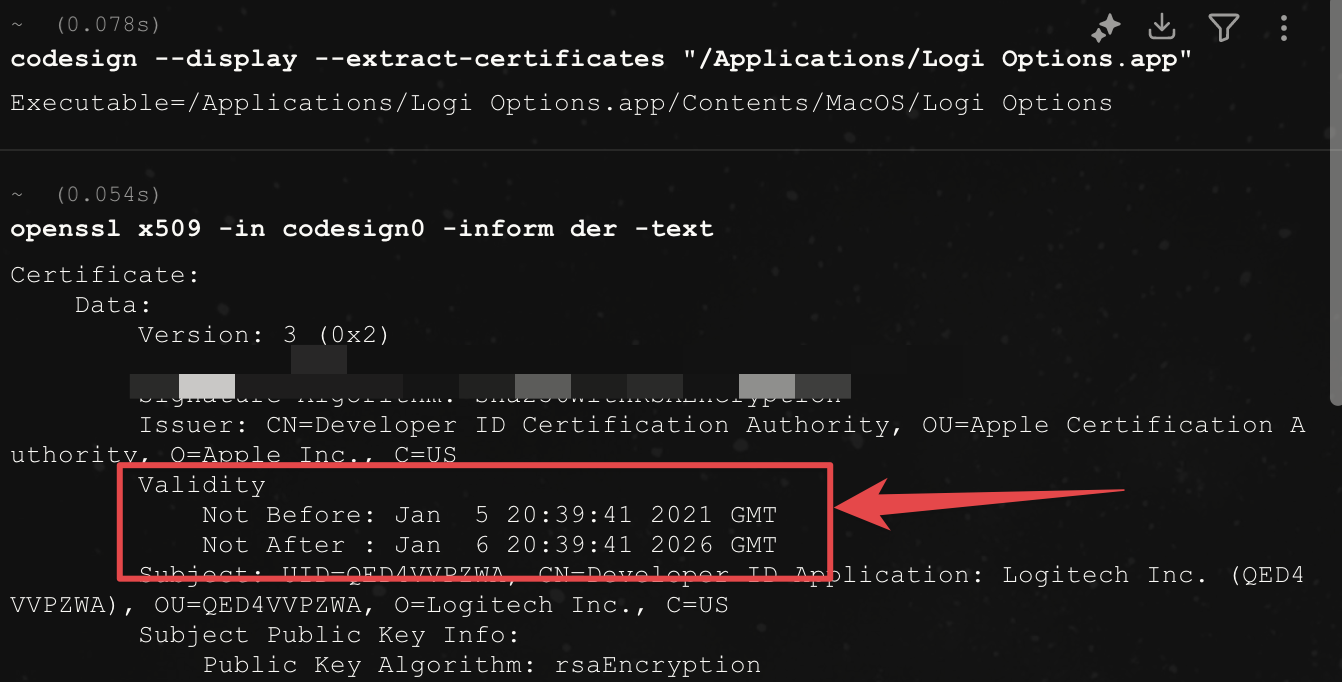Click the 'Not After' expiration date line

click(489, 545)
